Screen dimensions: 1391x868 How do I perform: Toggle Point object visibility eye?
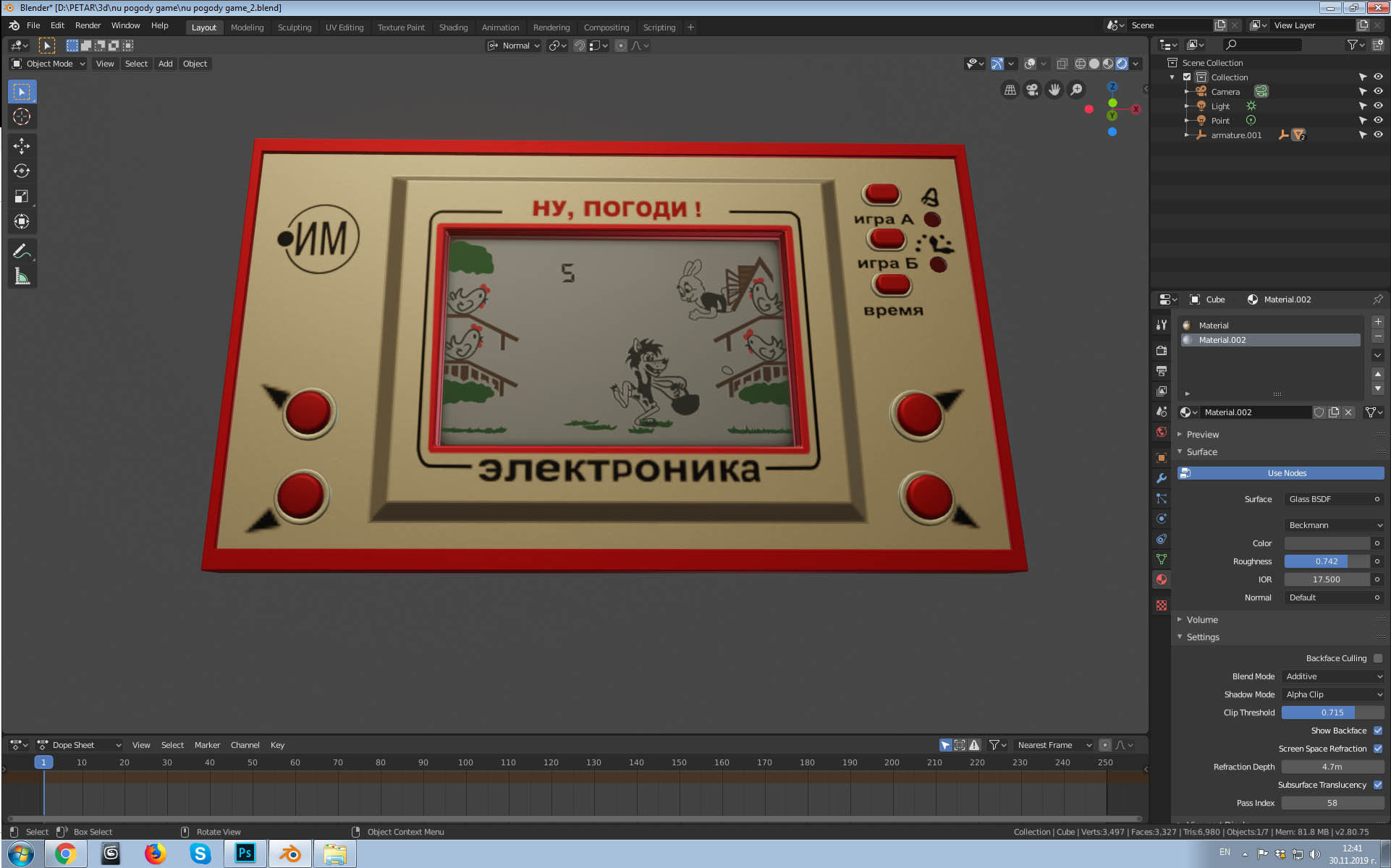[1378, 120]
